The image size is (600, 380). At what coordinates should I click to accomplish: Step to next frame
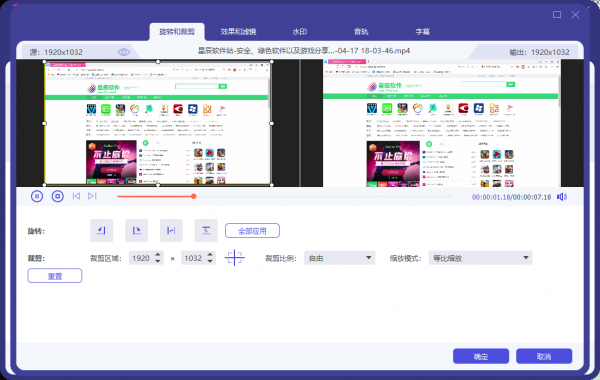[x=92, y=196]
